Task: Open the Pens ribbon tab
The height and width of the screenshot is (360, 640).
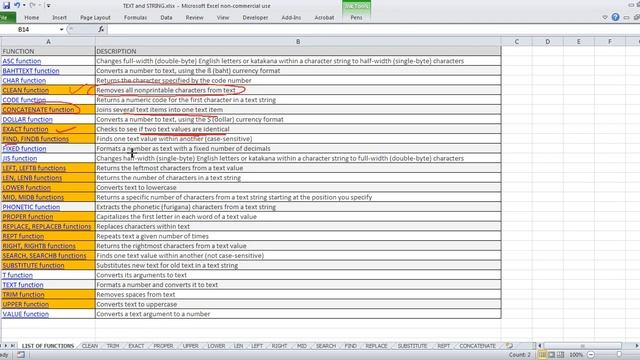Action: click(356, 18)
